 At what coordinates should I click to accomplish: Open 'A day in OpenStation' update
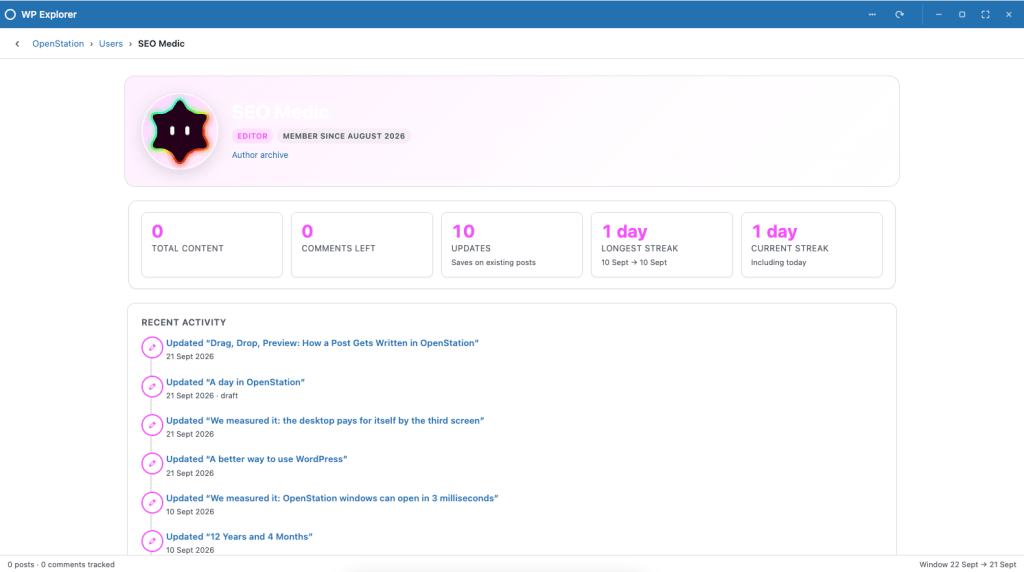[235, 382]
